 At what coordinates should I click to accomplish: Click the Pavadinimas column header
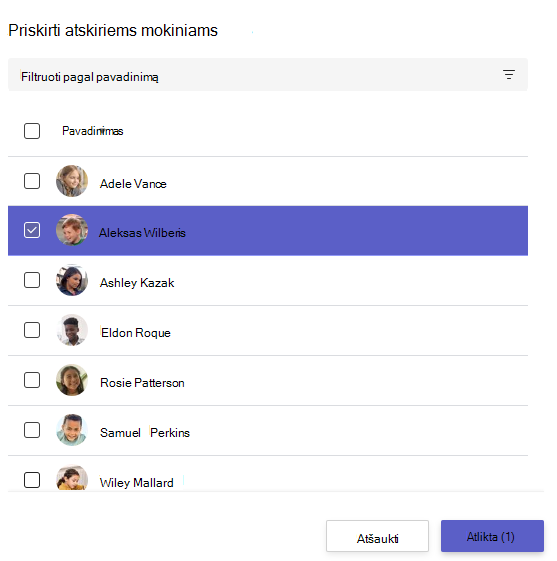pyautogui.click(x=93, y=131)
